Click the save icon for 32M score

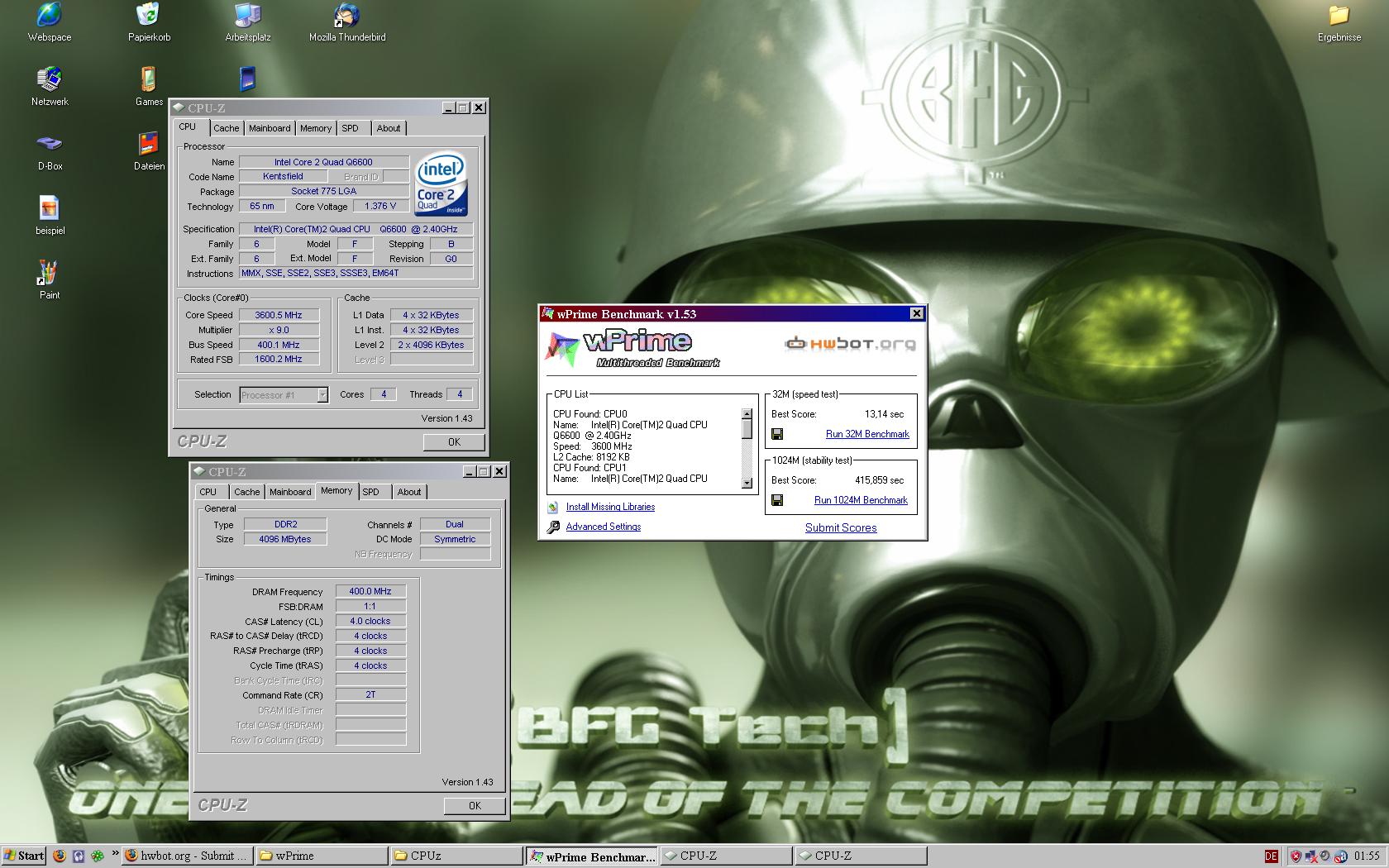[x=777, y=434]
